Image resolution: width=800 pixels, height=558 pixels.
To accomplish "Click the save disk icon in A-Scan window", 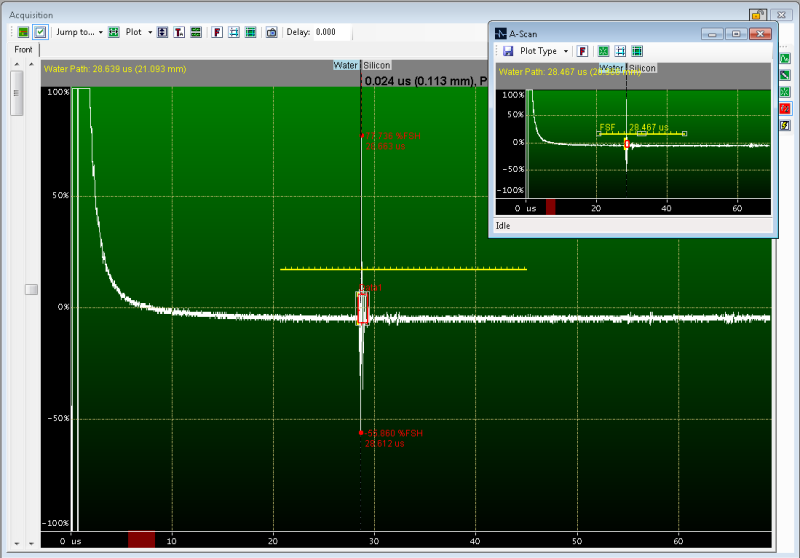I will coord(508,51).
